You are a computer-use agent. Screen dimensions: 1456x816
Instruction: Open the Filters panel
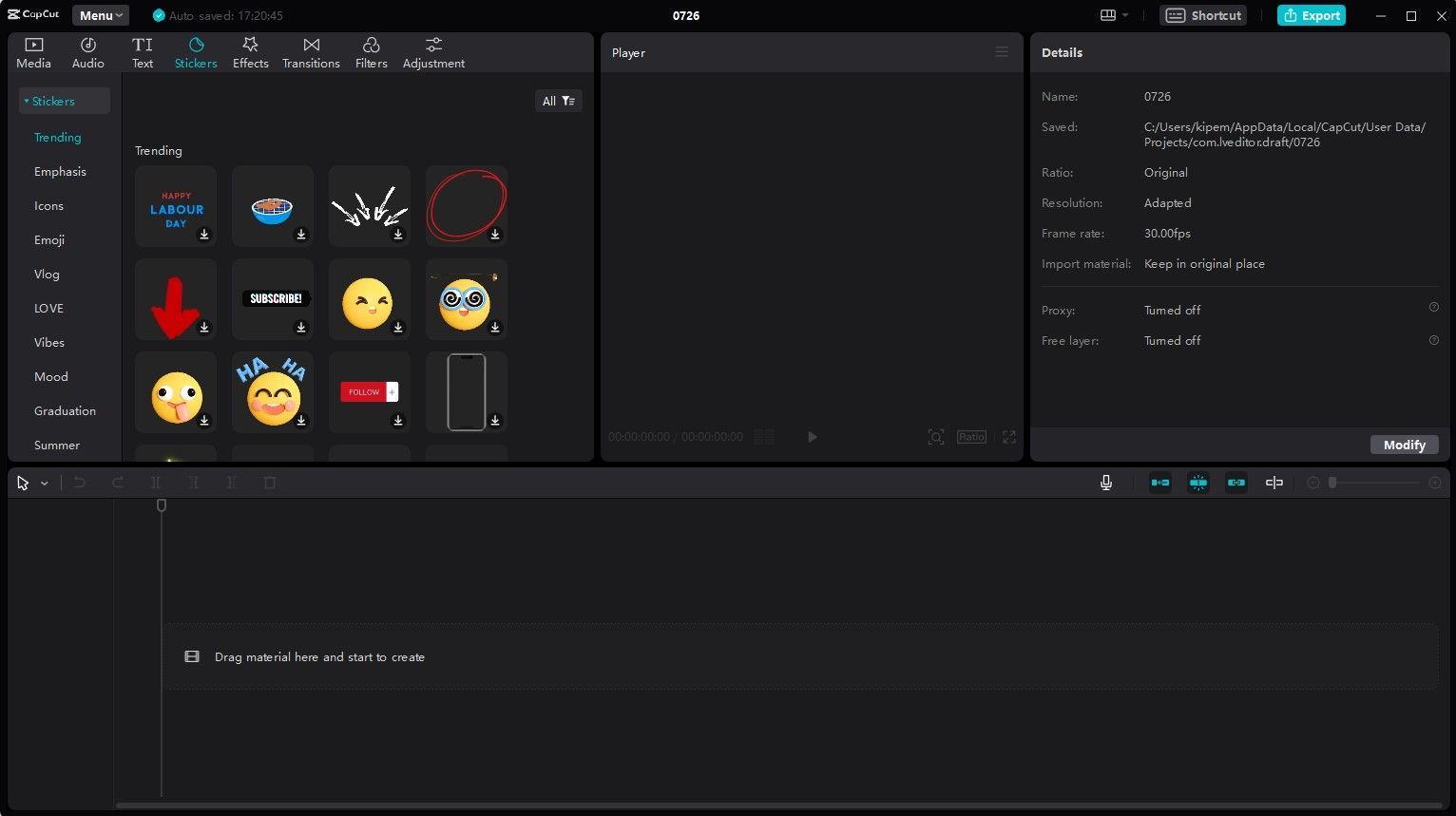pyautogui.click(x=371, y=51)
